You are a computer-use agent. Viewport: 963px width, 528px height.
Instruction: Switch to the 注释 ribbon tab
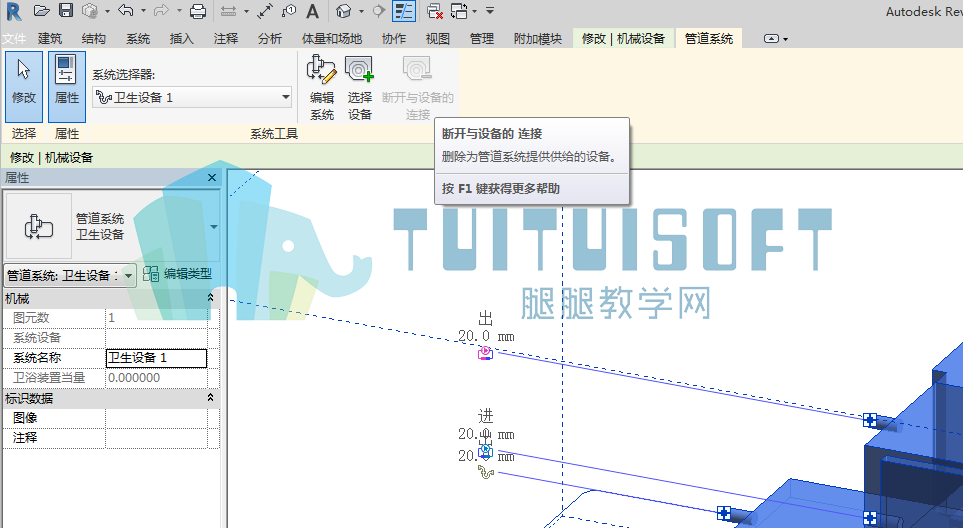pyautogui.click(x=225, y=39)
